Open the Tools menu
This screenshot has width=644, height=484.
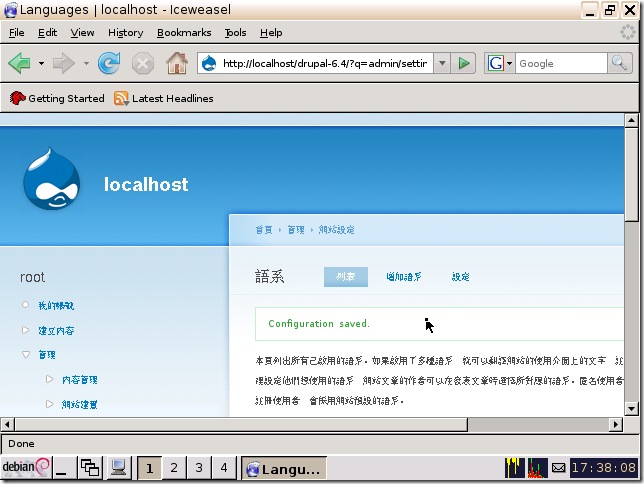(235, 32)
